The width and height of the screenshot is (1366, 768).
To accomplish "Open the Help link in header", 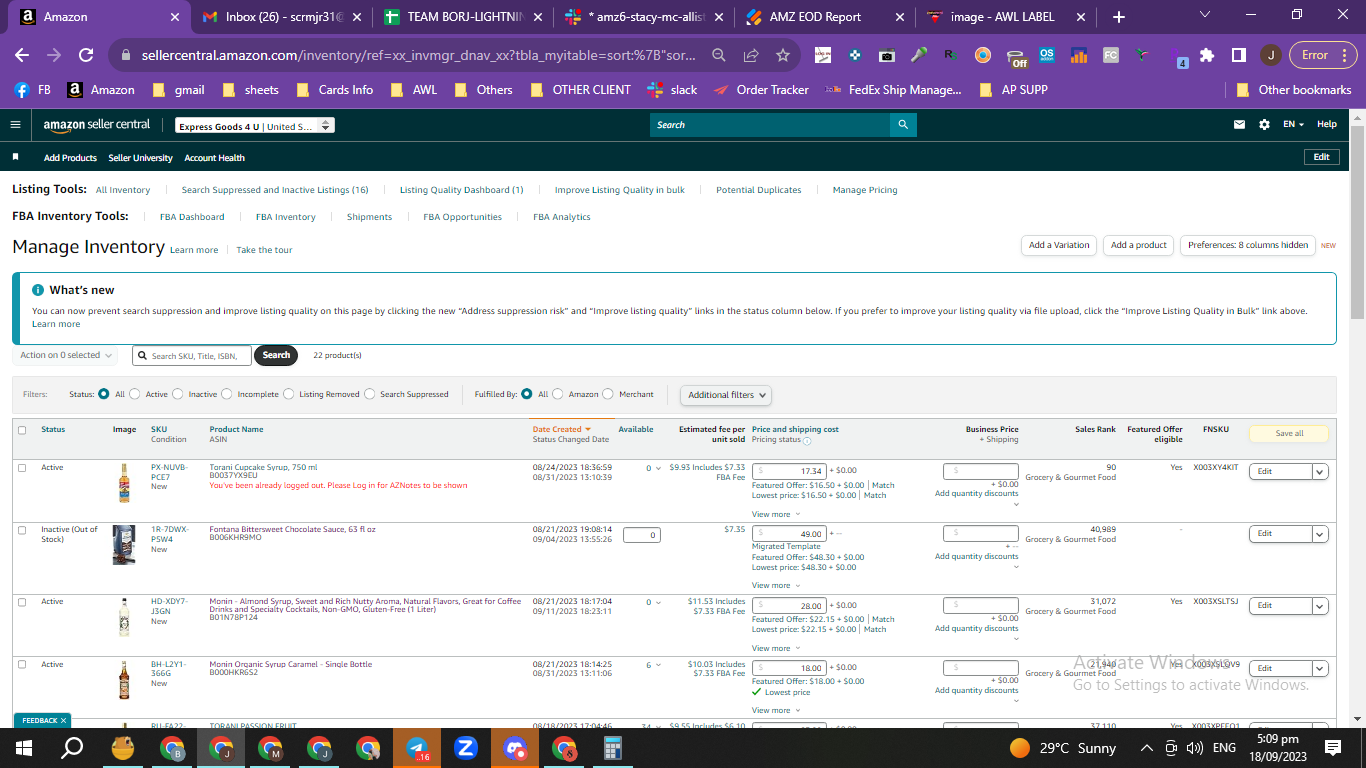I will tap(1327, 124).
